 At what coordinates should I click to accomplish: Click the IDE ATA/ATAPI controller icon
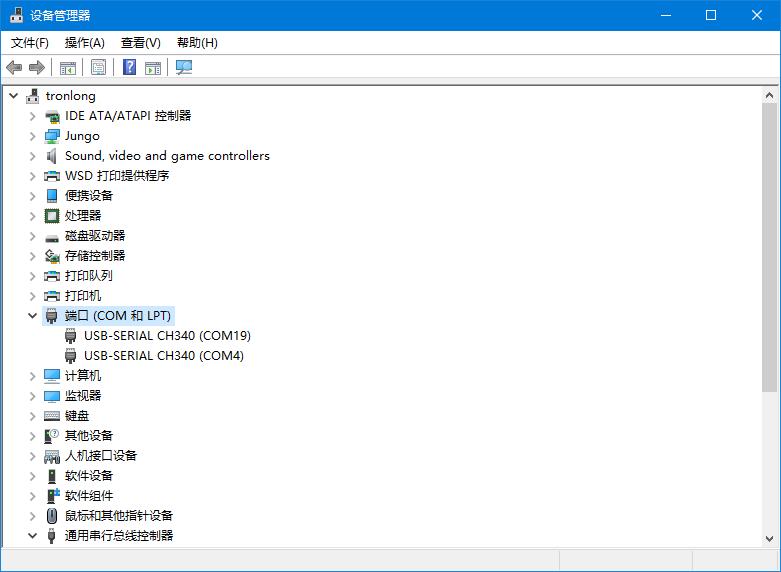(x=52, y=117)
